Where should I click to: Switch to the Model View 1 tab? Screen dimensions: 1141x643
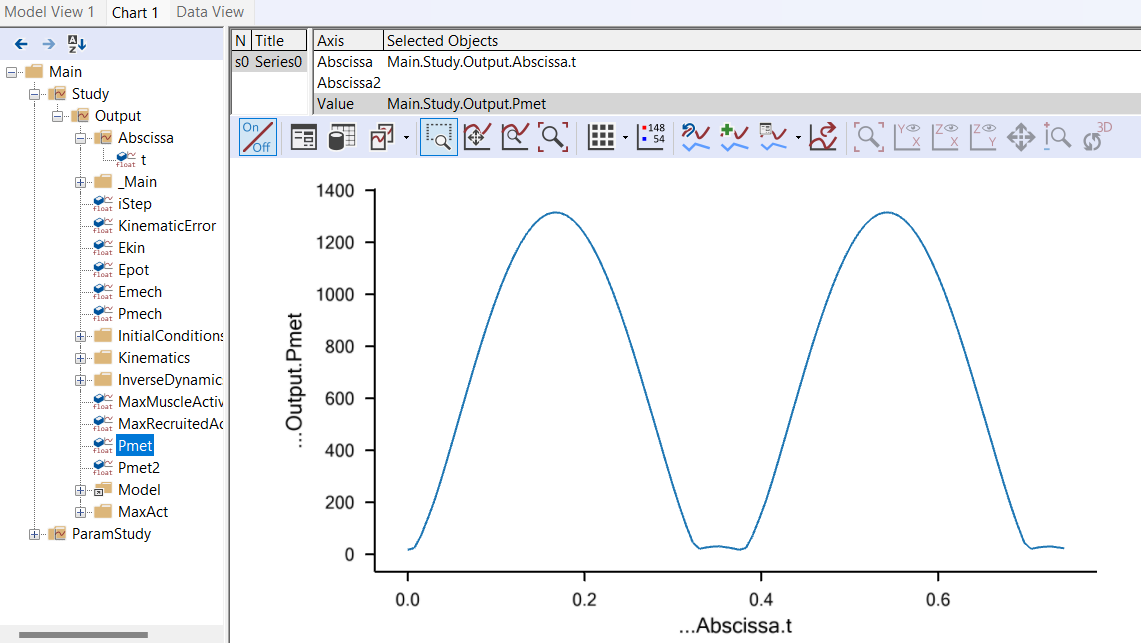click(50, 12)
